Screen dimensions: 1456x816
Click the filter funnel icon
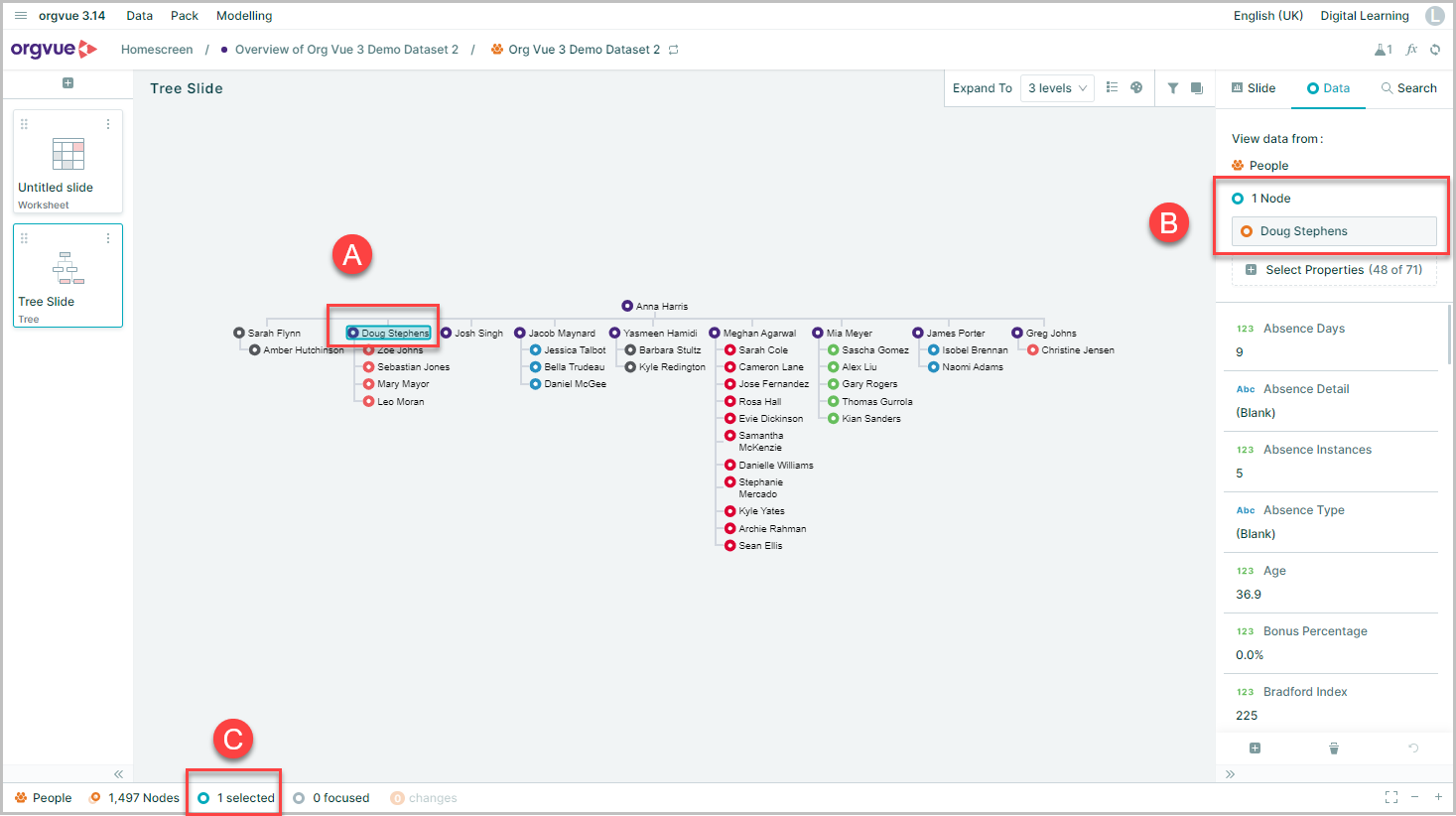(x=1173, y=88)
